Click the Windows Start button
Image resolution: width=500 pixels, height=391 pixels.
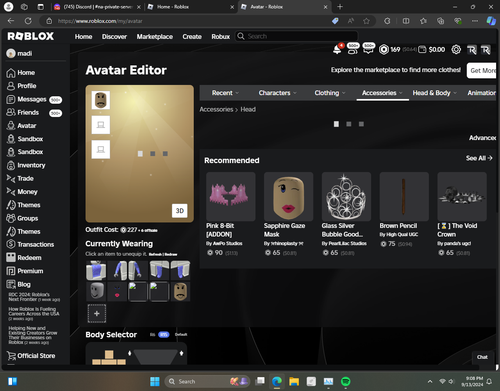pos(155,381)
